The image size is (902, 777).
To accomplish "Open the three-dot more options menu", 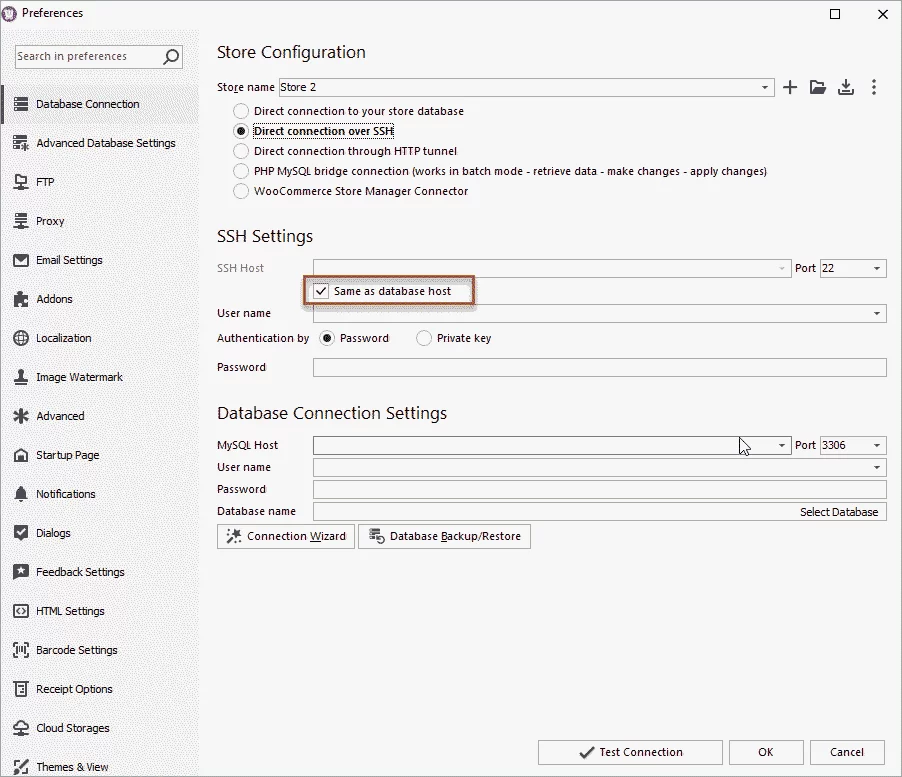I will click(874, 88).
